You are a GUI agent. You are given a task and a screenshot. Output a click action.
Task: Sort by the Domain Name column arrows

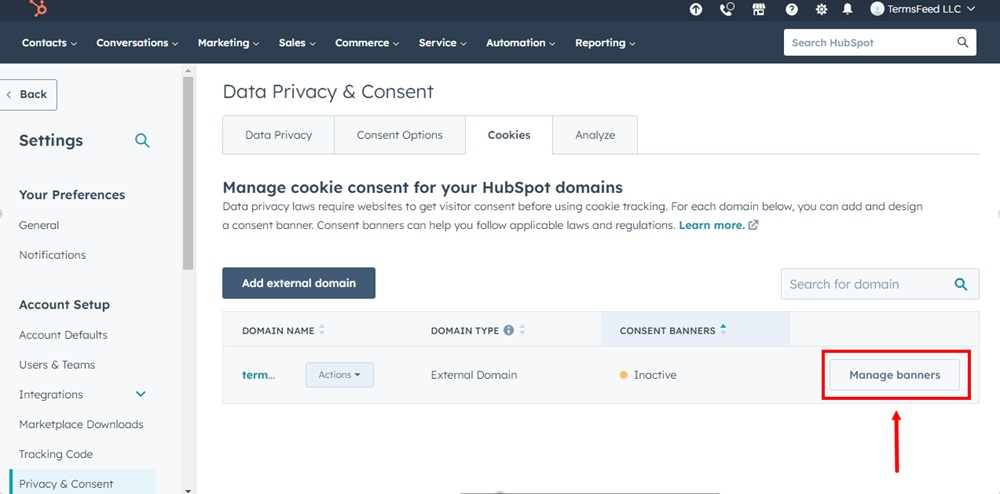(x=322, y=330)
